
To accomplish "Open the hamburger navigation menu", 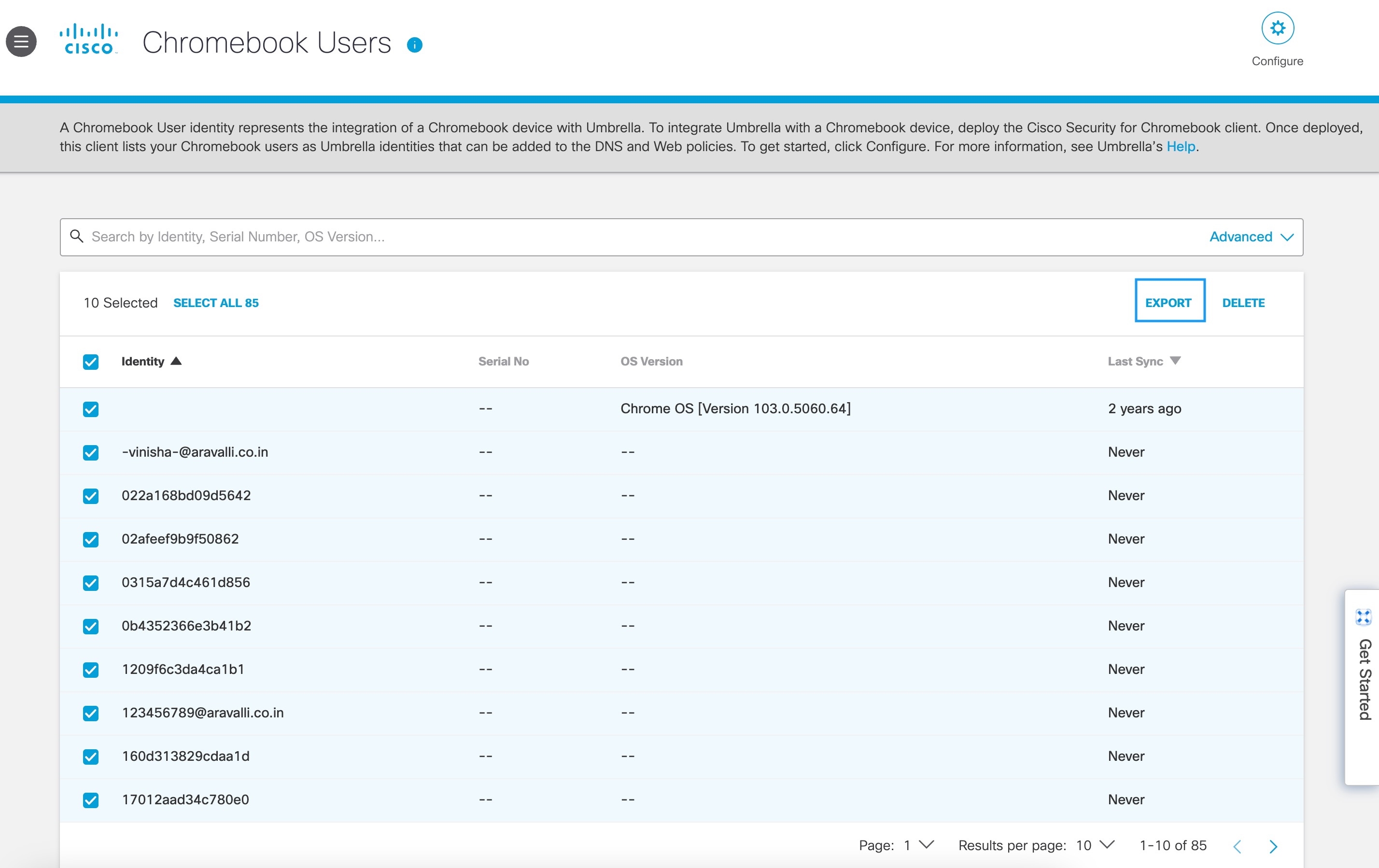I will coord(21,42).
